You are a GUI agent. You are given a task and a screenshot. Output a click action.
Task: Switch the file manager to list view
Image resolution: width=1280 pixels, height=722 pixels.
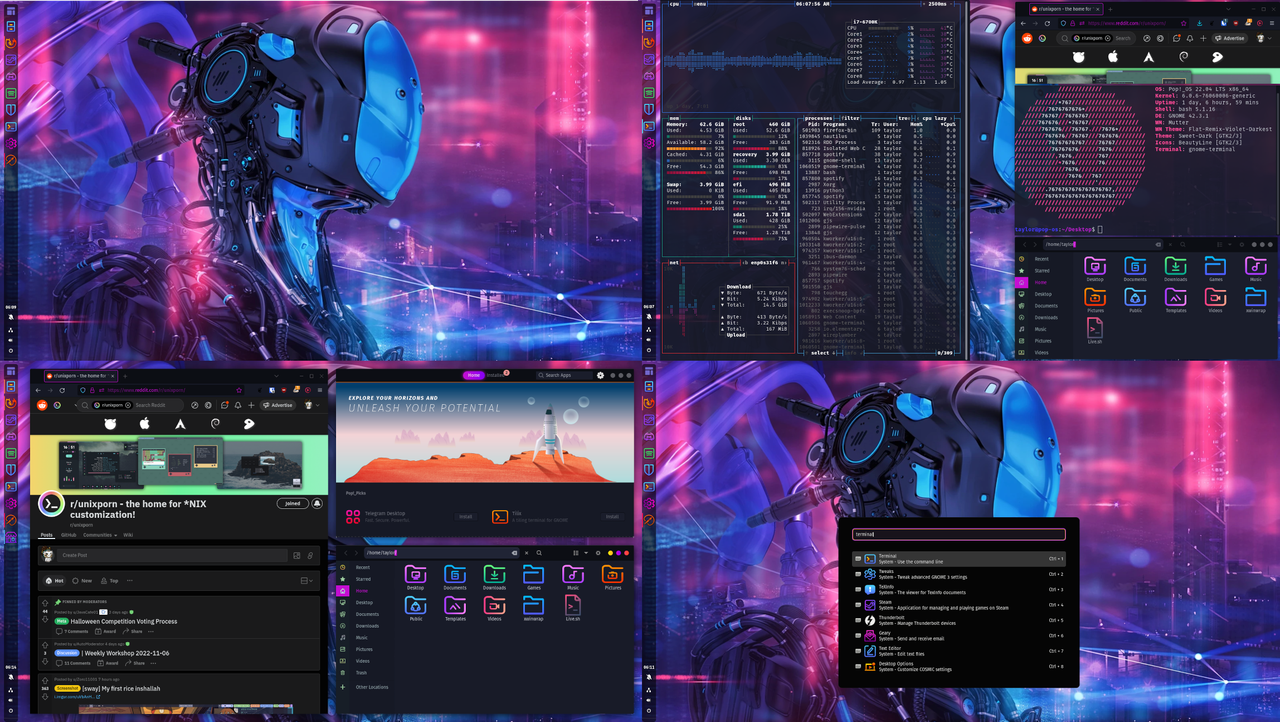coord(575,551)
